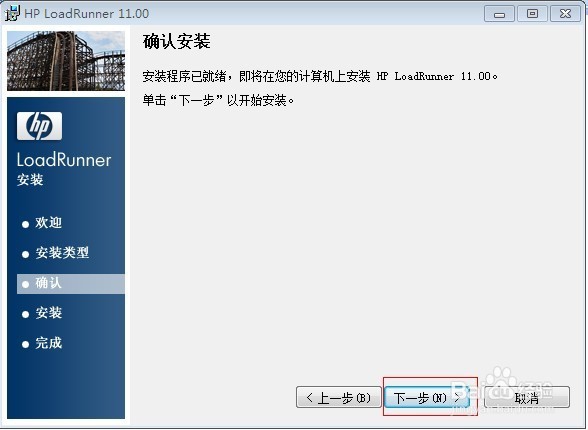
Task: Close the HP LoadRunner installer window
Action: click(565, 14)
